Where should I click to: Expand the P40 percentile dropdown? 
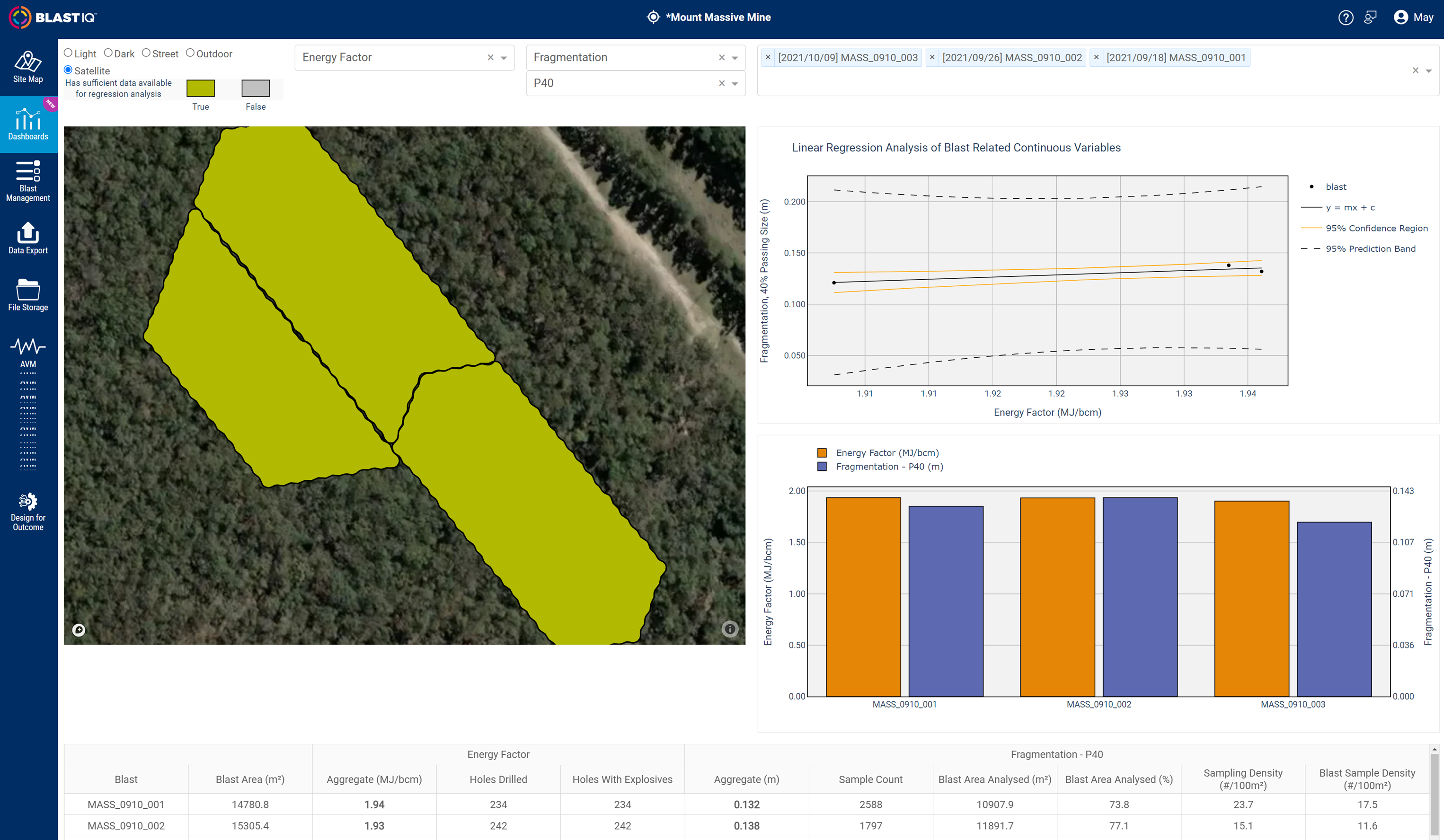click(735, 83)
